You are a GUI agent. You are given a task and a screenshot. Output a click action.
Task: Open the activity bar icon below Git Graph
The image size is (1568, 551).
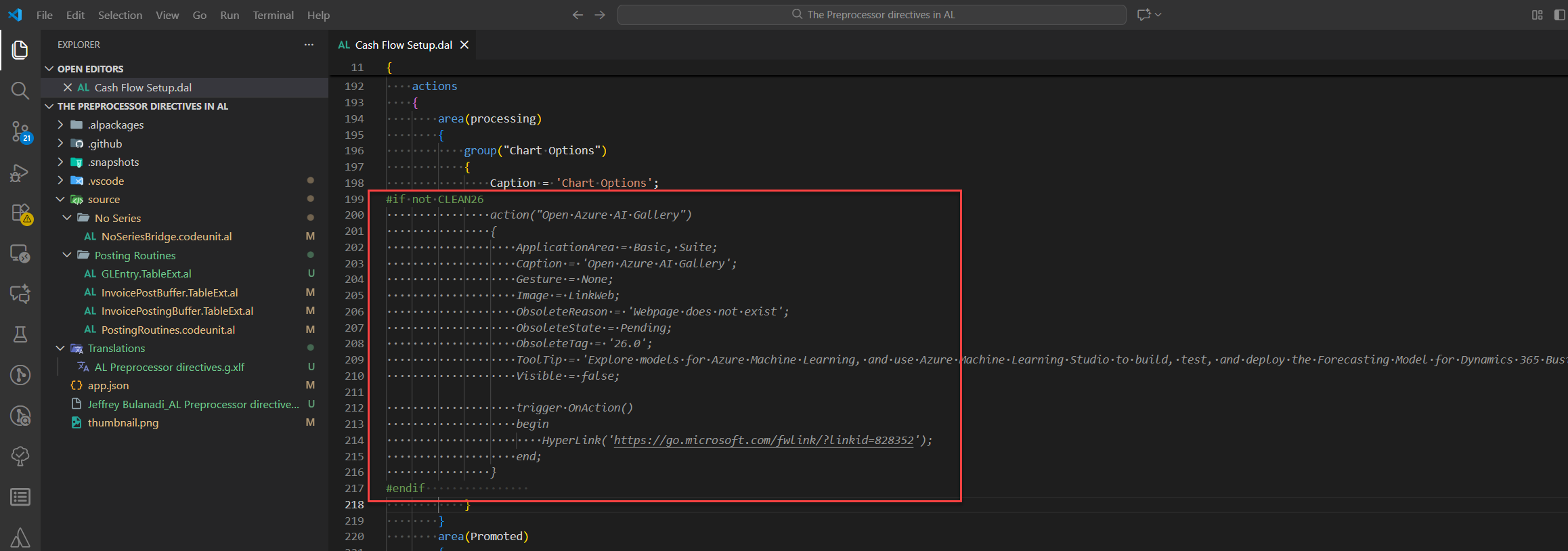pyautogui.click(x=20, y=416)
